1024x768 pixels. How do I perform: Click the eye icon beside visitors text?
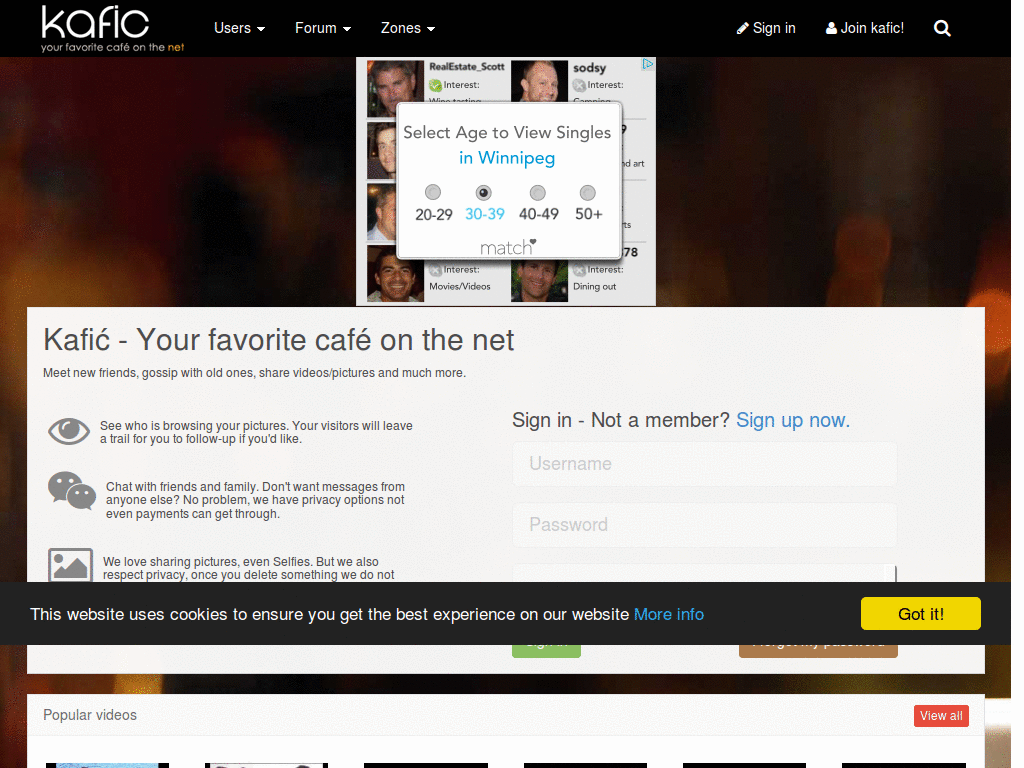69,432
